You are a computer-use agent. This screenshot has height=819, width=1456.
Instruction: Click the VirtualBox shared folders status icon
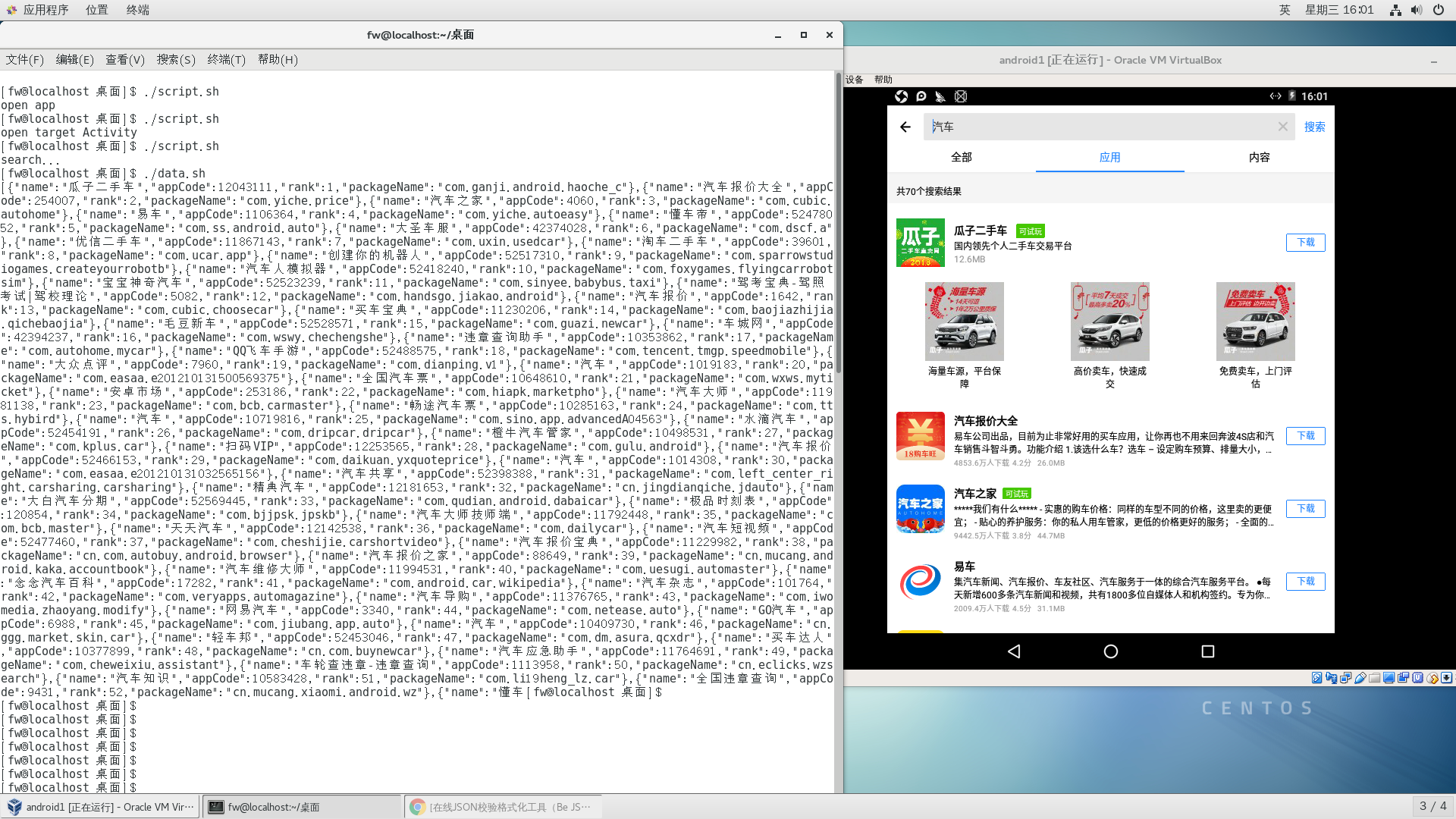(1374, 678)
